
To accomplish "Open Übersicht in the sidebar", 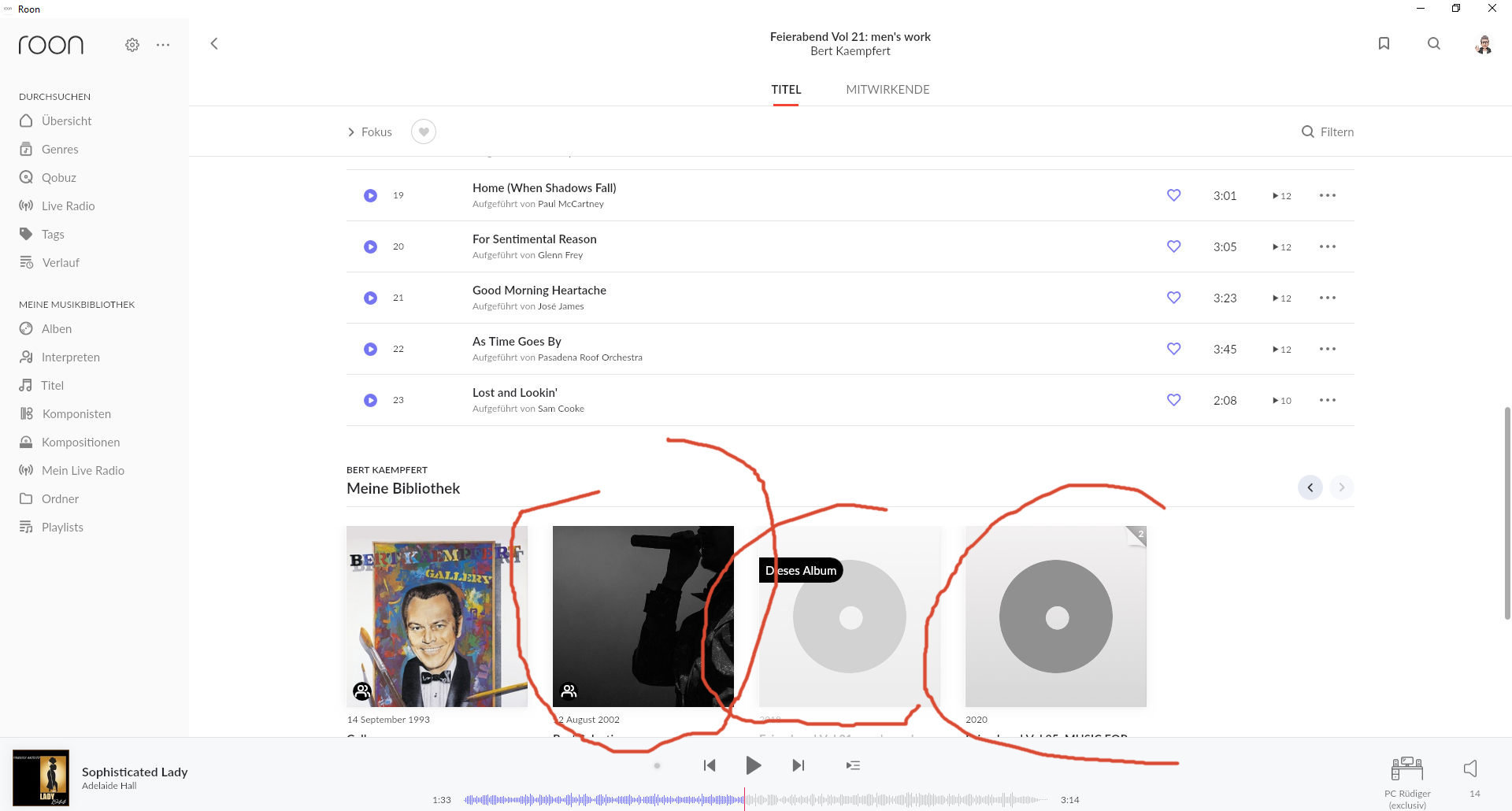I will point(56,120).
